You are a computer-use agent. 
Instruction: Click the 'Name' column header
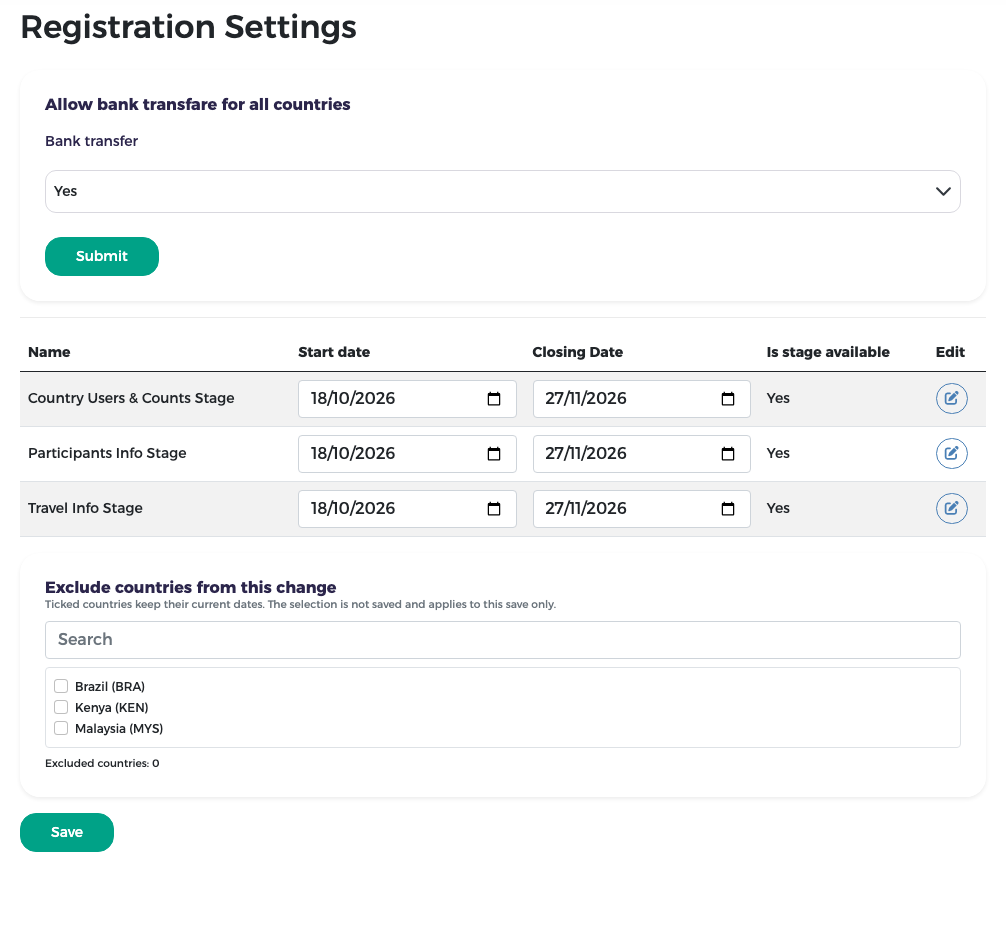[49, 352]
